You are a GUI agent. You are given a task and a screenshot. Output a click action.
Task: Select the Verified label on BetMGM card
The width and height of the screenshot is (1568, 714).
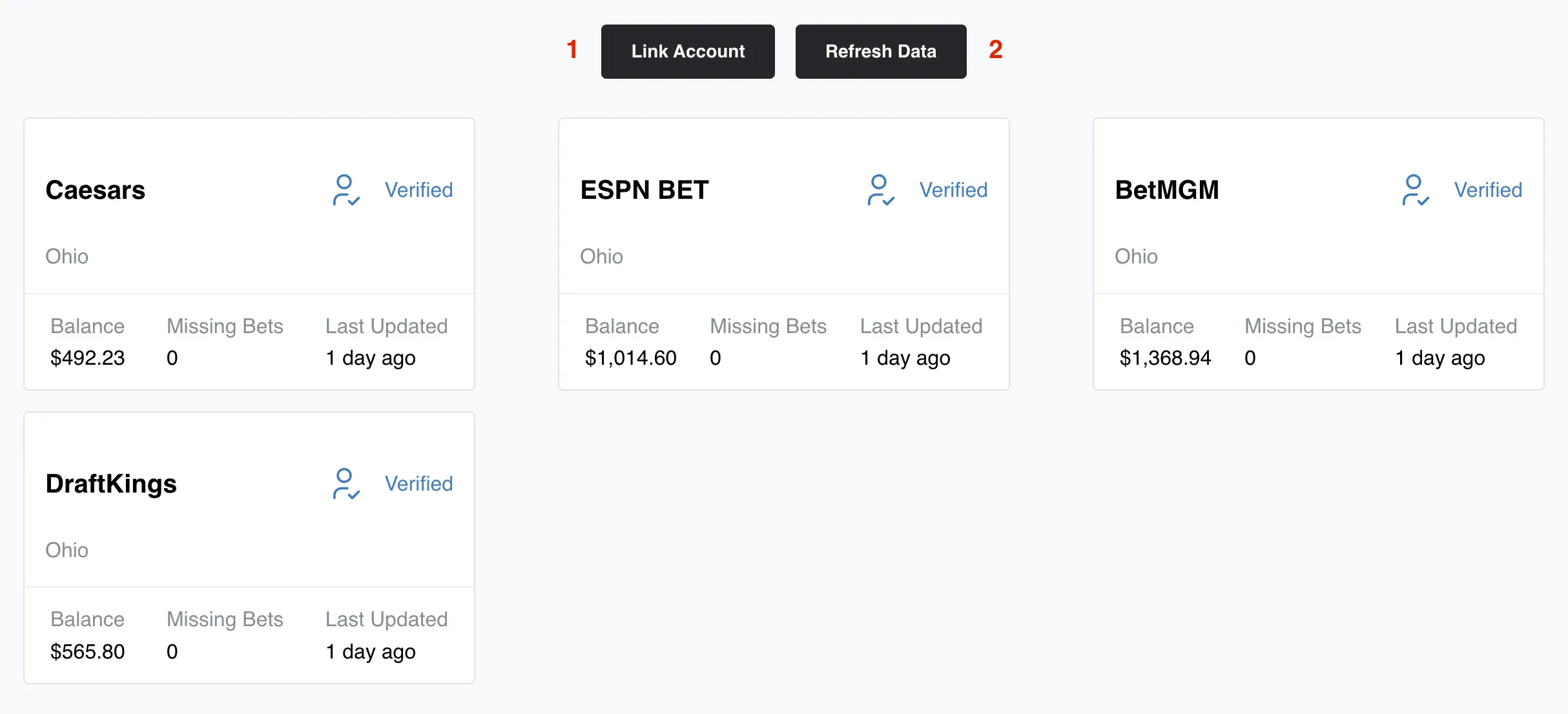point(1488,190)
